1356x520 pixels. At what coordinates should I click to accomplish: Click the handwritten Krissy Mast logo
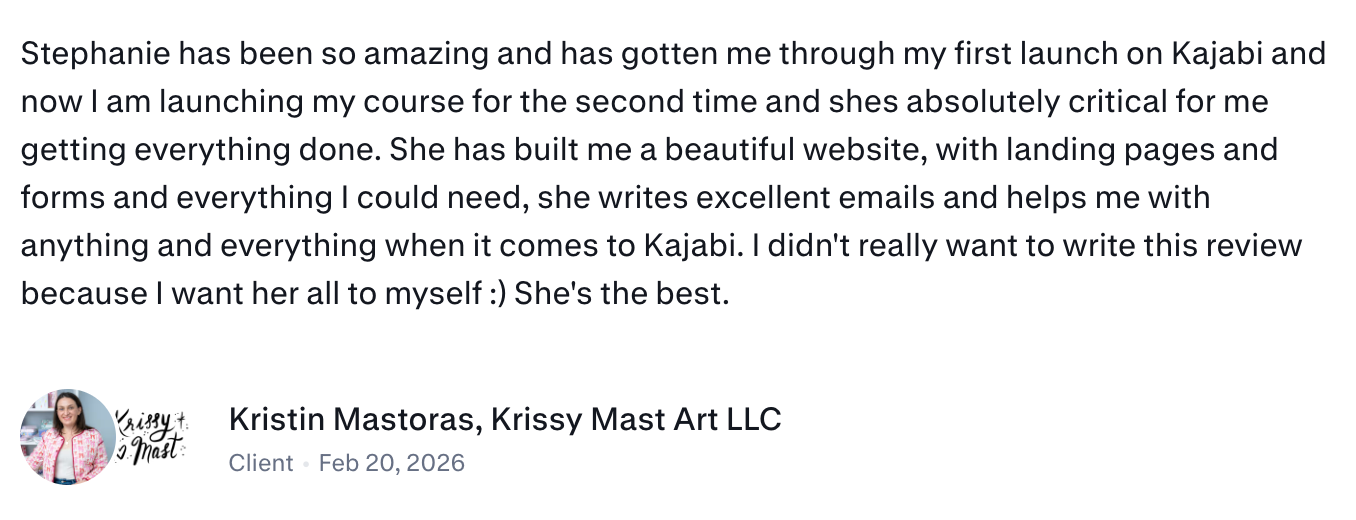(150, 434)
